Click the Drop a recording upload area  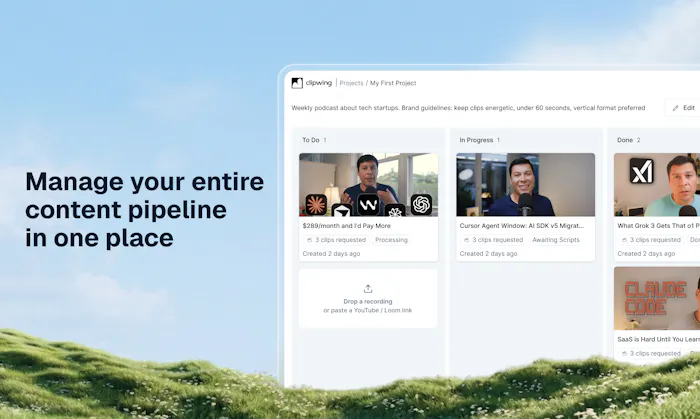coord(368,299)
